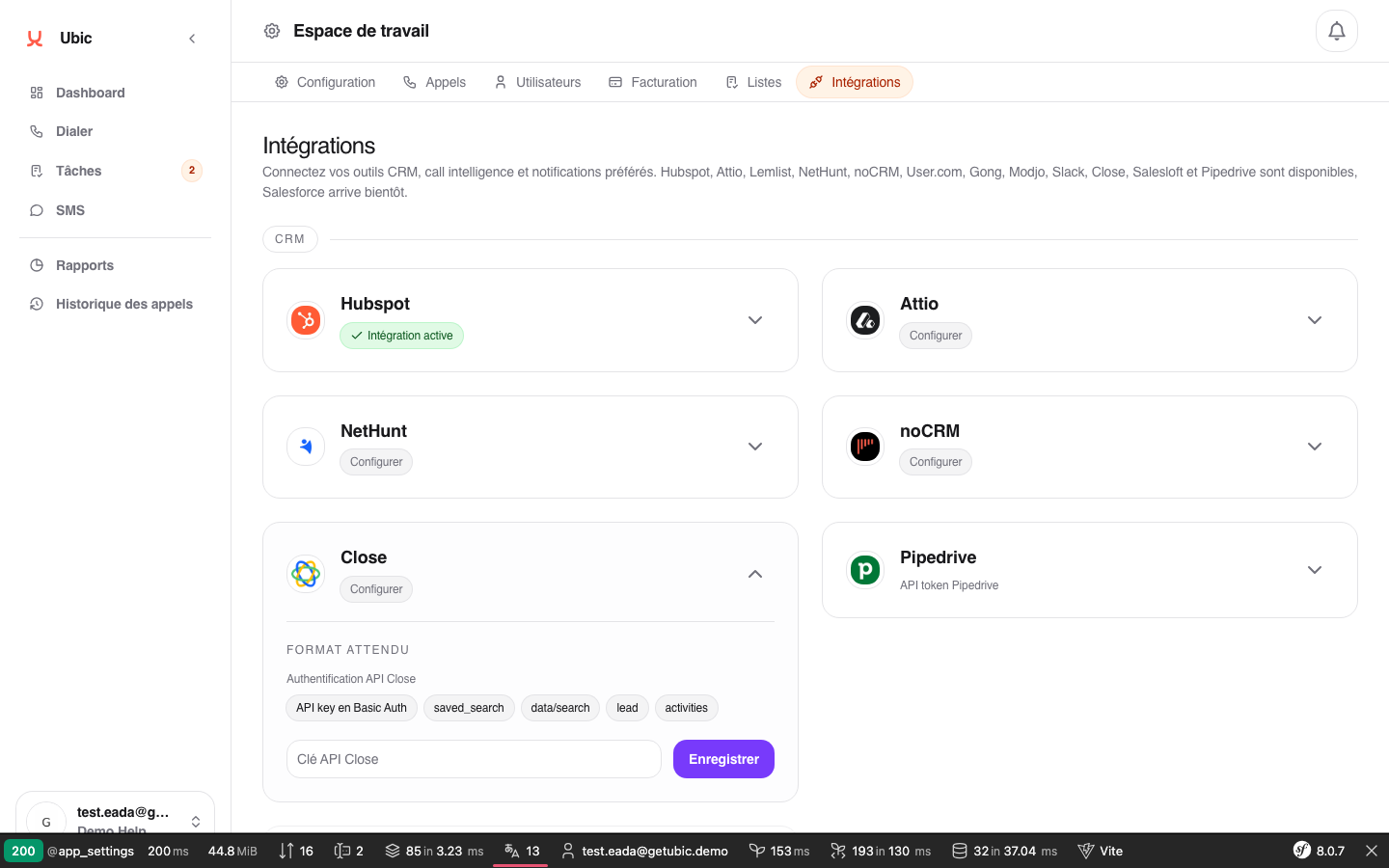
Task: Collapse the Close integration card
Action: [x=755, y=574]
